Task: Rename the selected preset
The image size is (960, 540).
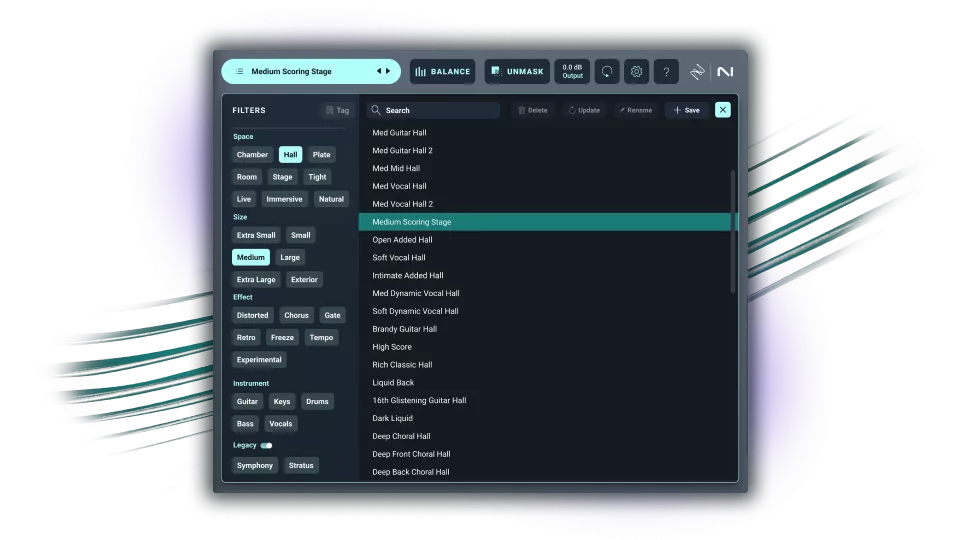Action: pyautogui.click(x=636, y=110)
